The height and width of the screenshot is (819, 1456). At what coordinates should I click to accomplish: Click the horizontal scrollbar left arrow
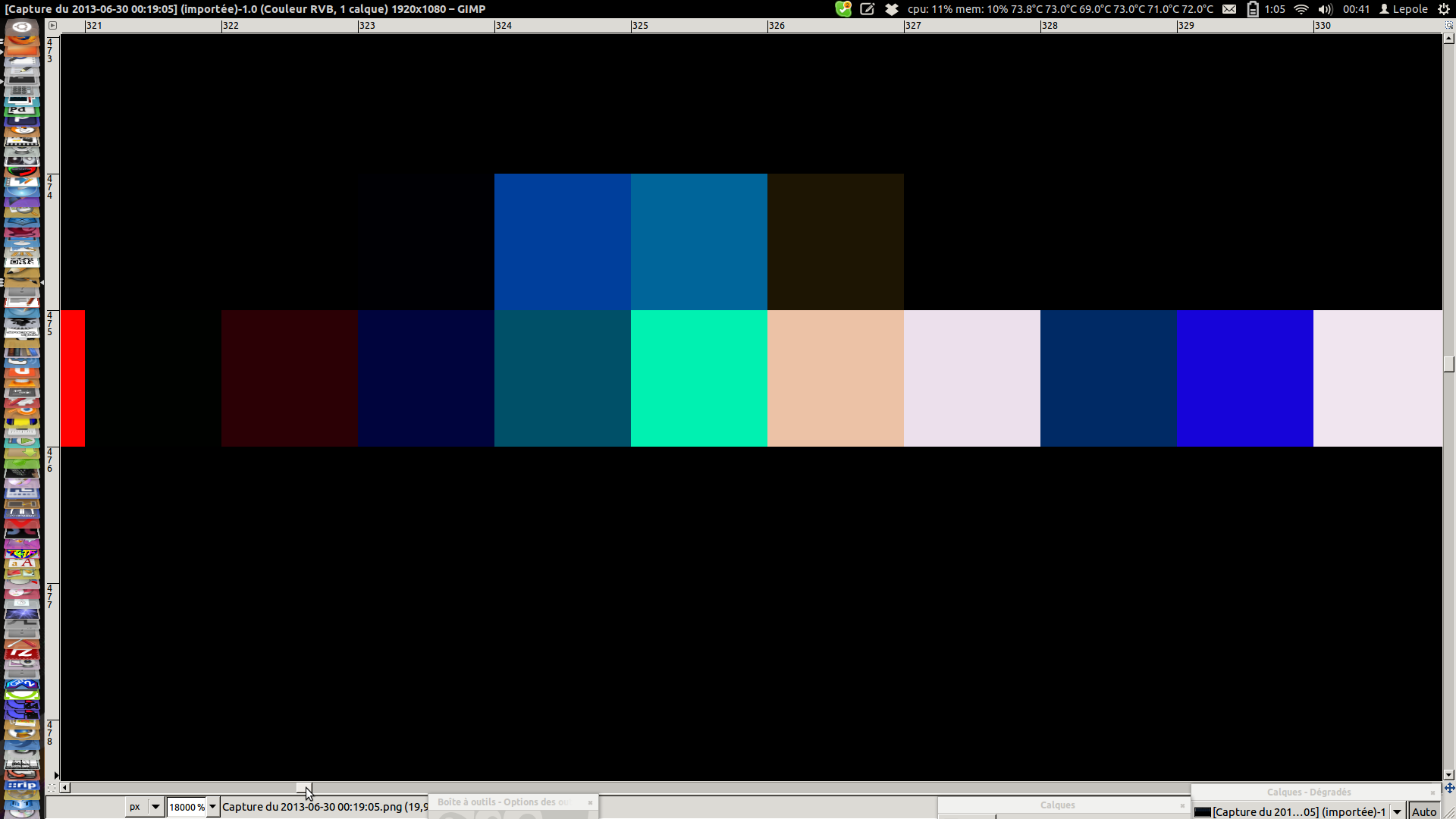pos(65,788)
